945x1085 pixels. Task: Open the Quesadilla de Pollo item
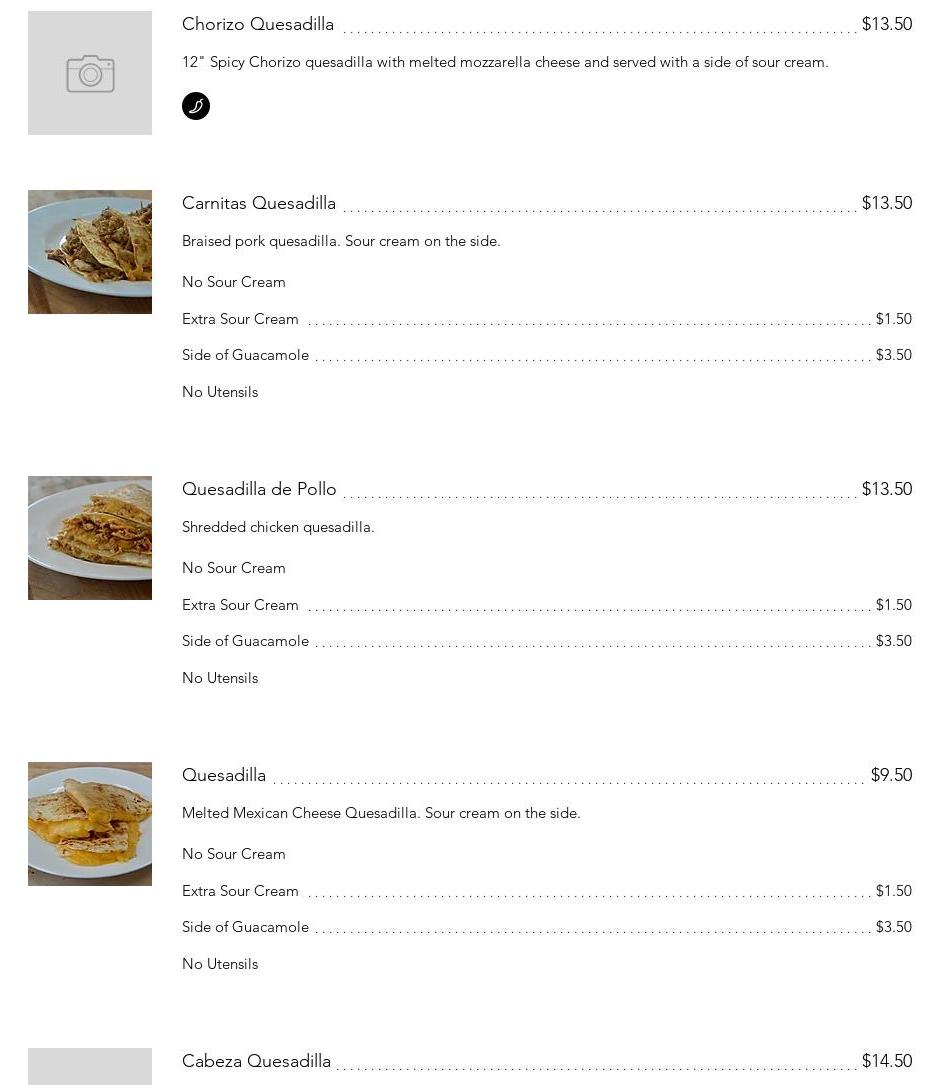[x=259, y=489]
